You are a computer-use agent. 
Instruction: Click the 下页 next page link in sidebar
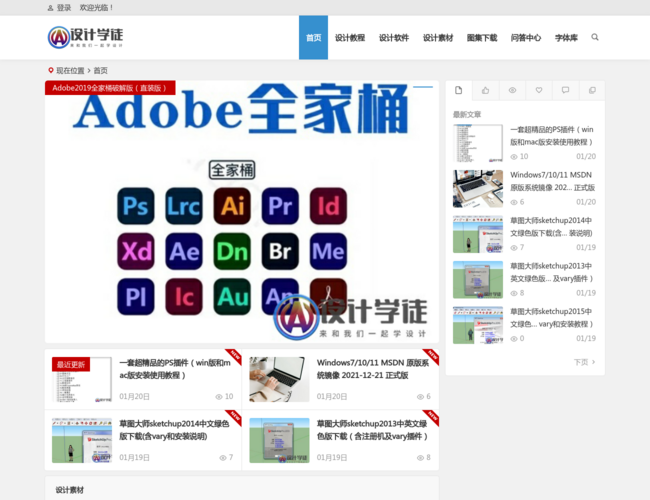coord(585,362)
